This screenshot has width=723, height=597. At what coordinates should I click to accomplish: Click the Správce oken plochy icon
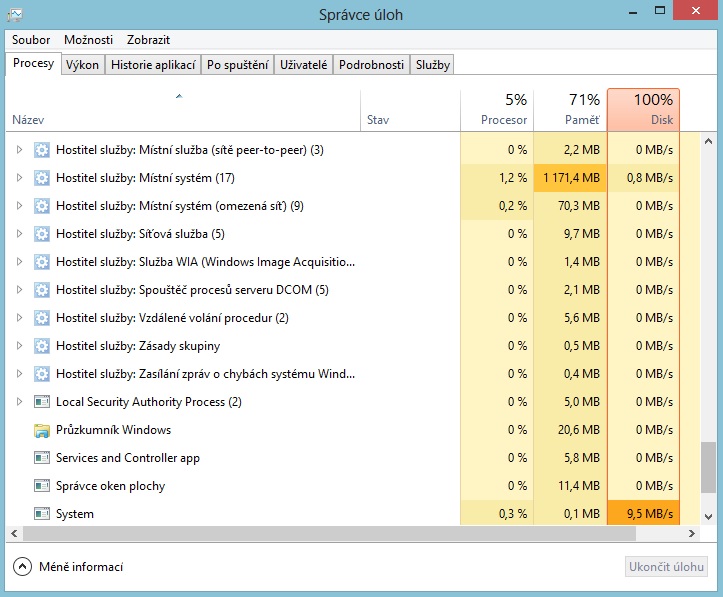click(42, 486)
